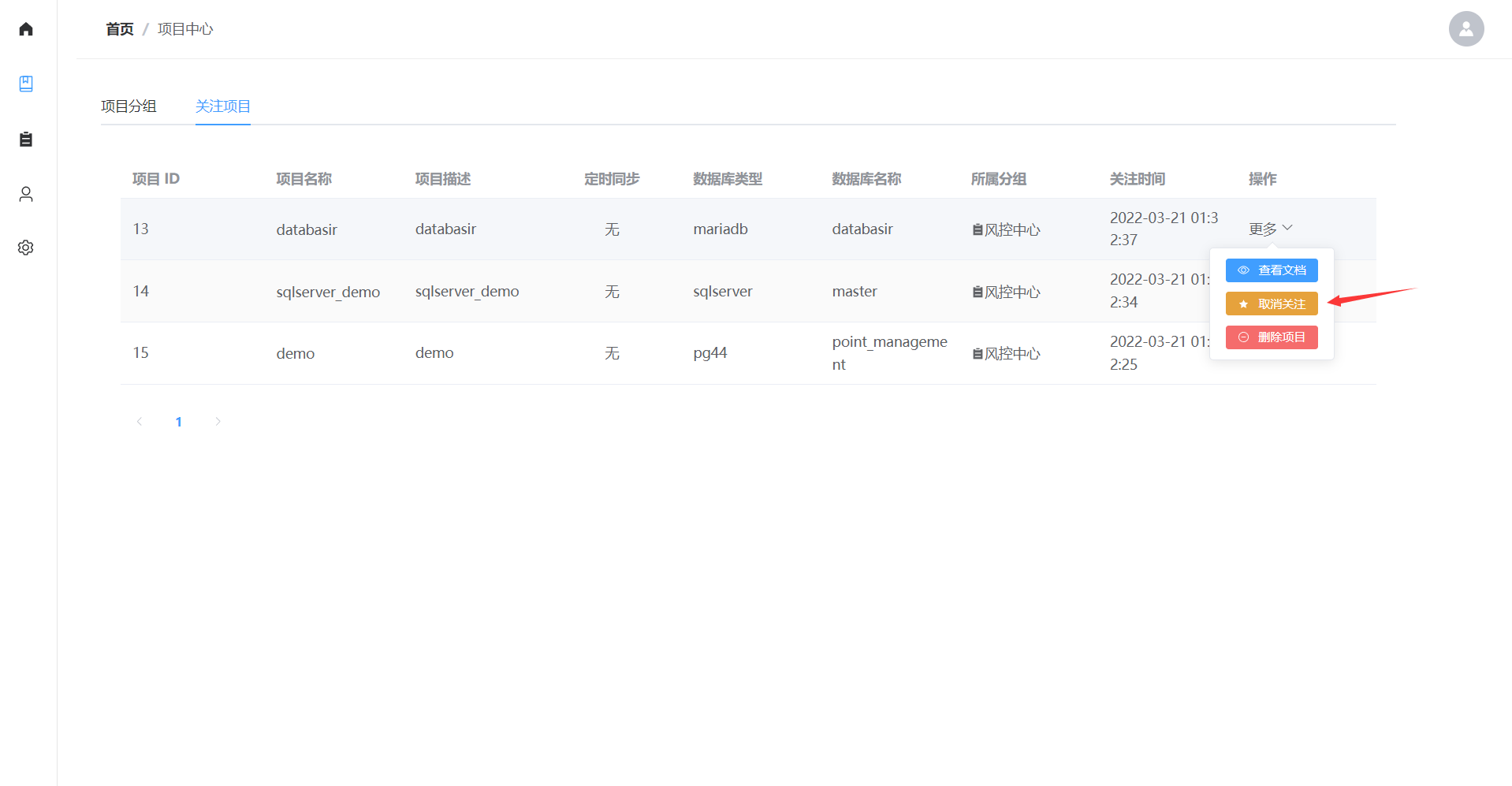Click the home icon in sidebar
The width and height of the screenshot is (1512, 786).
26,29
